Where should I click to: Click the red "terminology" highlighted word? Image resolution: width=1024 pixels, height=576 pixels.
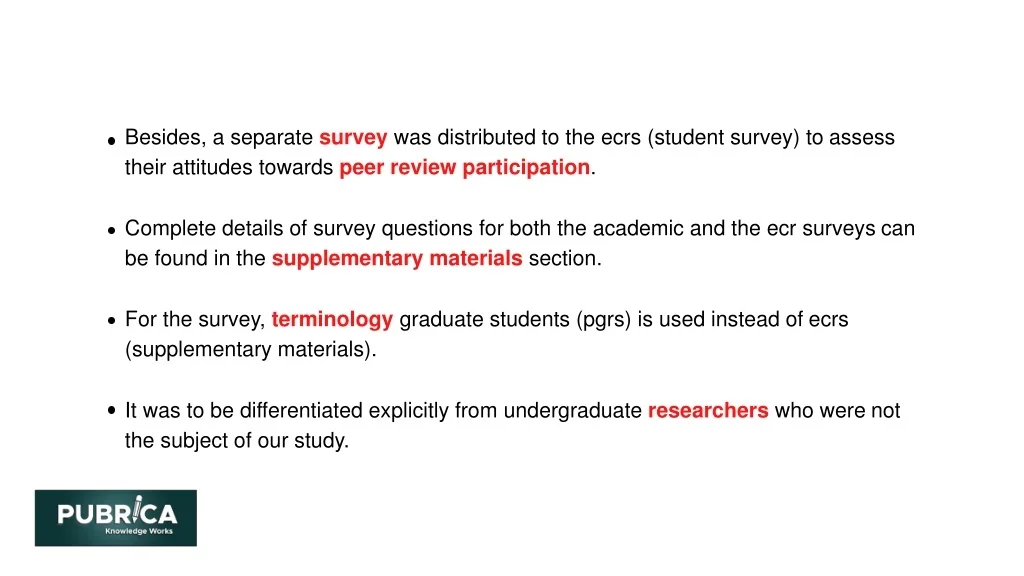332,320
